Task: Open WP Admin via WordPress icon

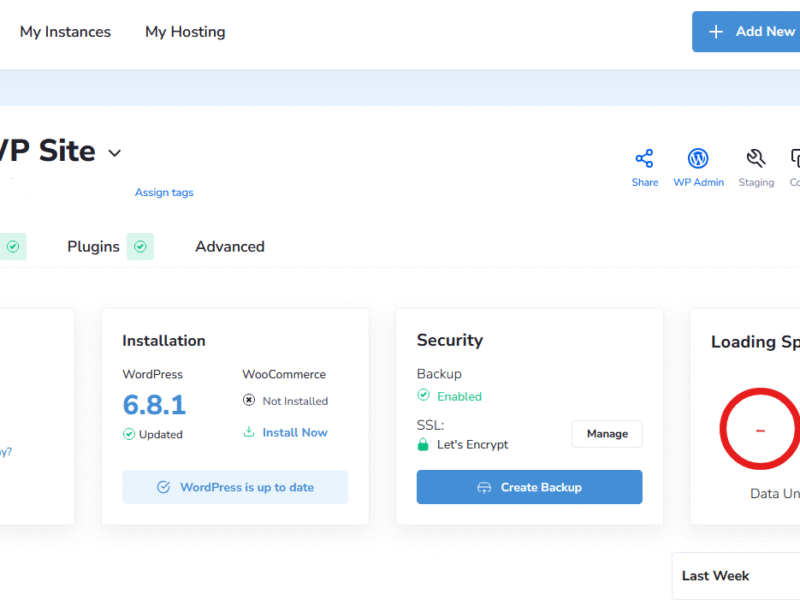Action: (698, 159)
